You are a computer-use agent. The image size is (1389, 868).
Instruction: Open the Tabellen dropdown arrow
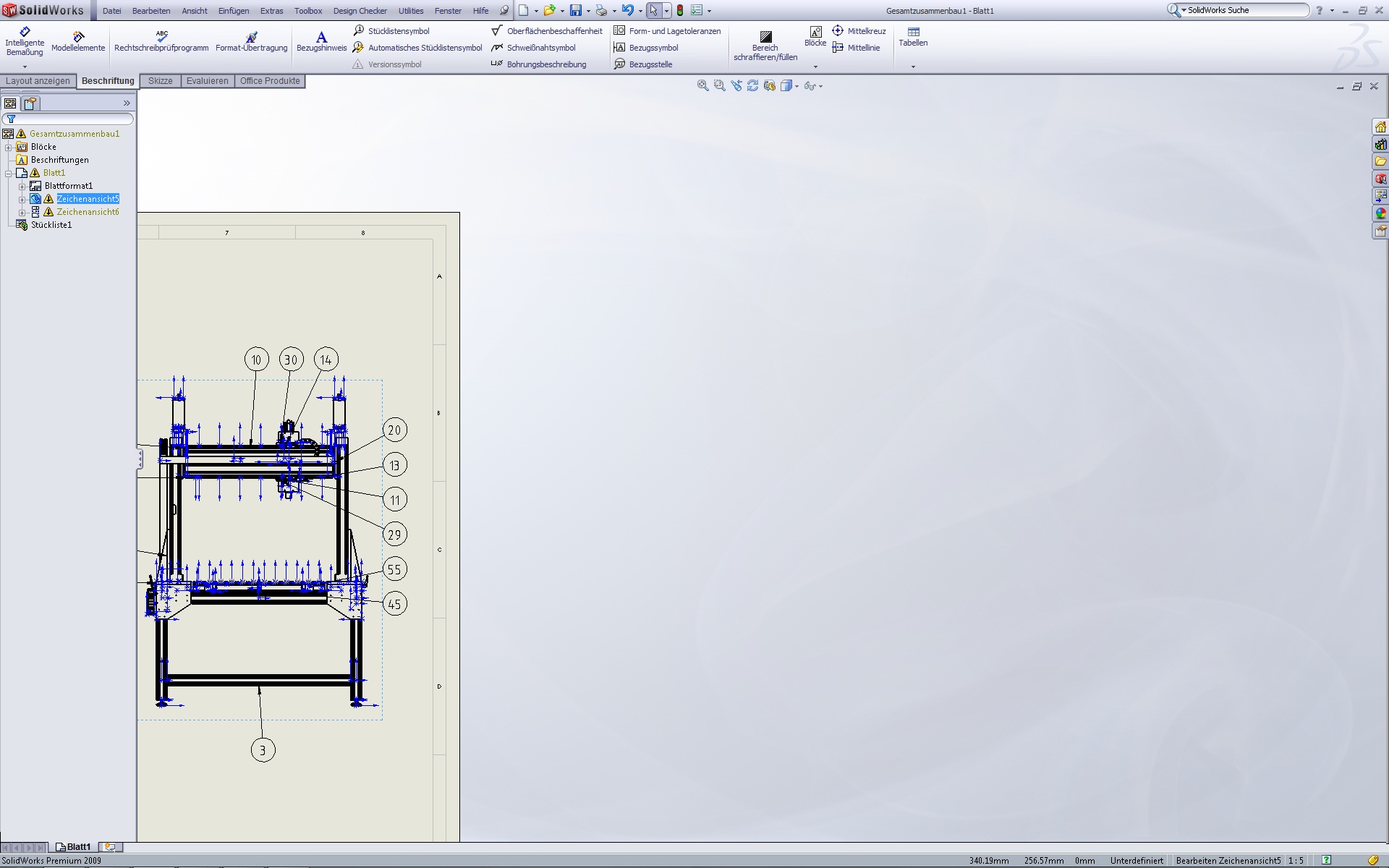(913, 67)
